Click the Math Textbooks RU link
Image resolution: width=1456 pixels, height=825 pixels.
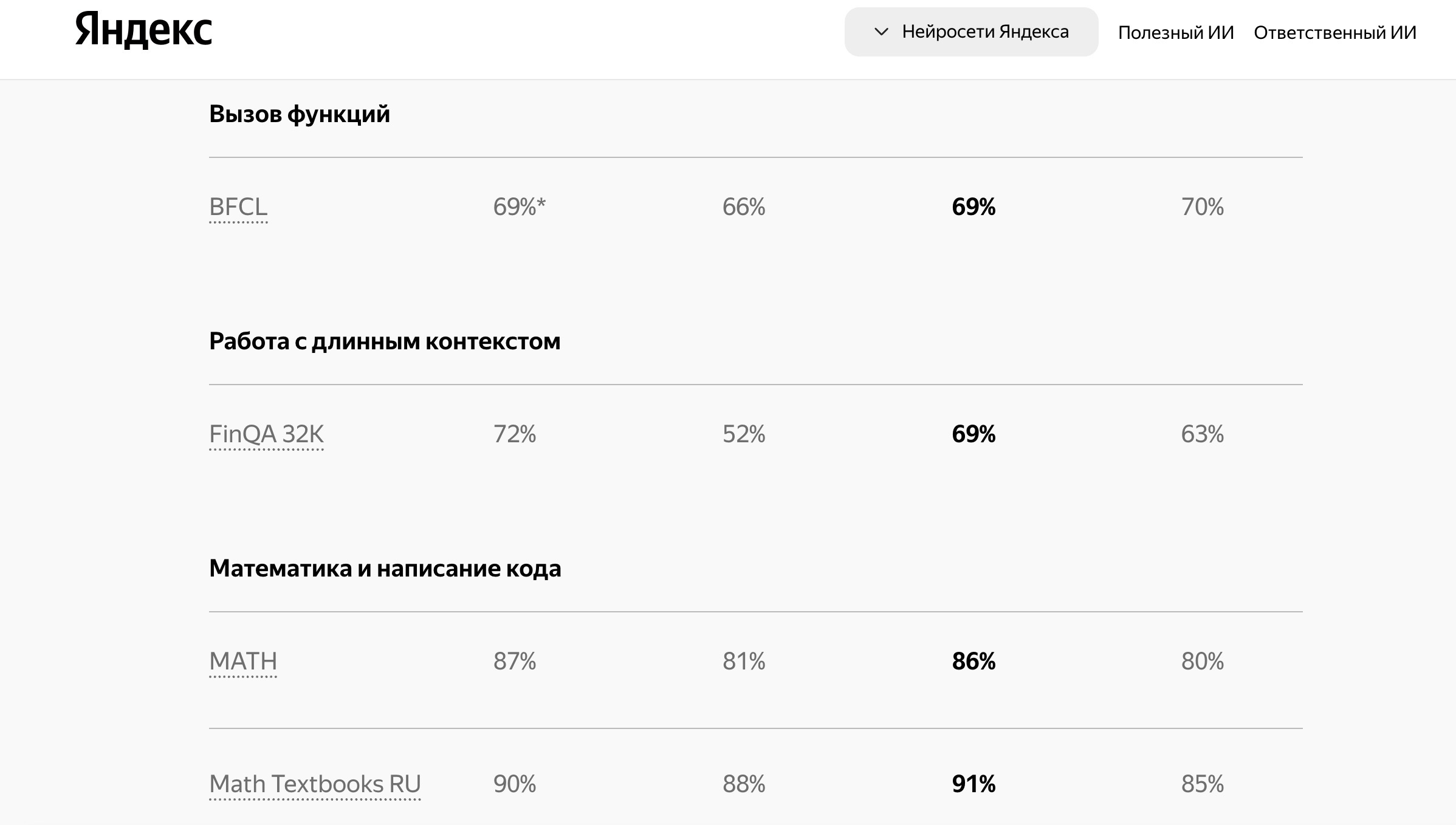[x=315, y=784]
